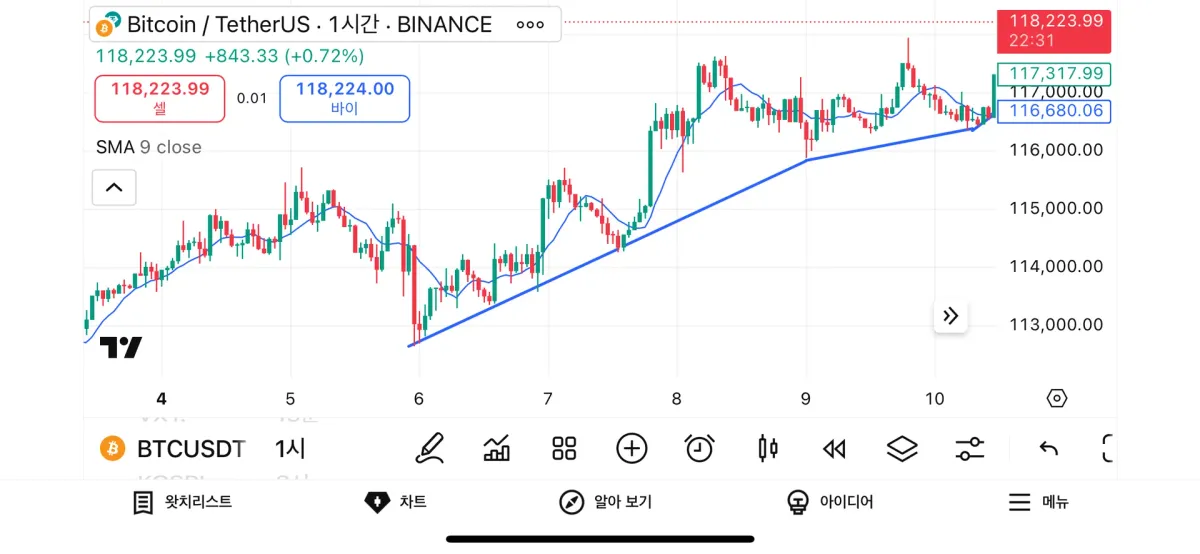The image size is (1200, 554).
Task: Undo last action with arrow icon
Action: coord(1048,448)
